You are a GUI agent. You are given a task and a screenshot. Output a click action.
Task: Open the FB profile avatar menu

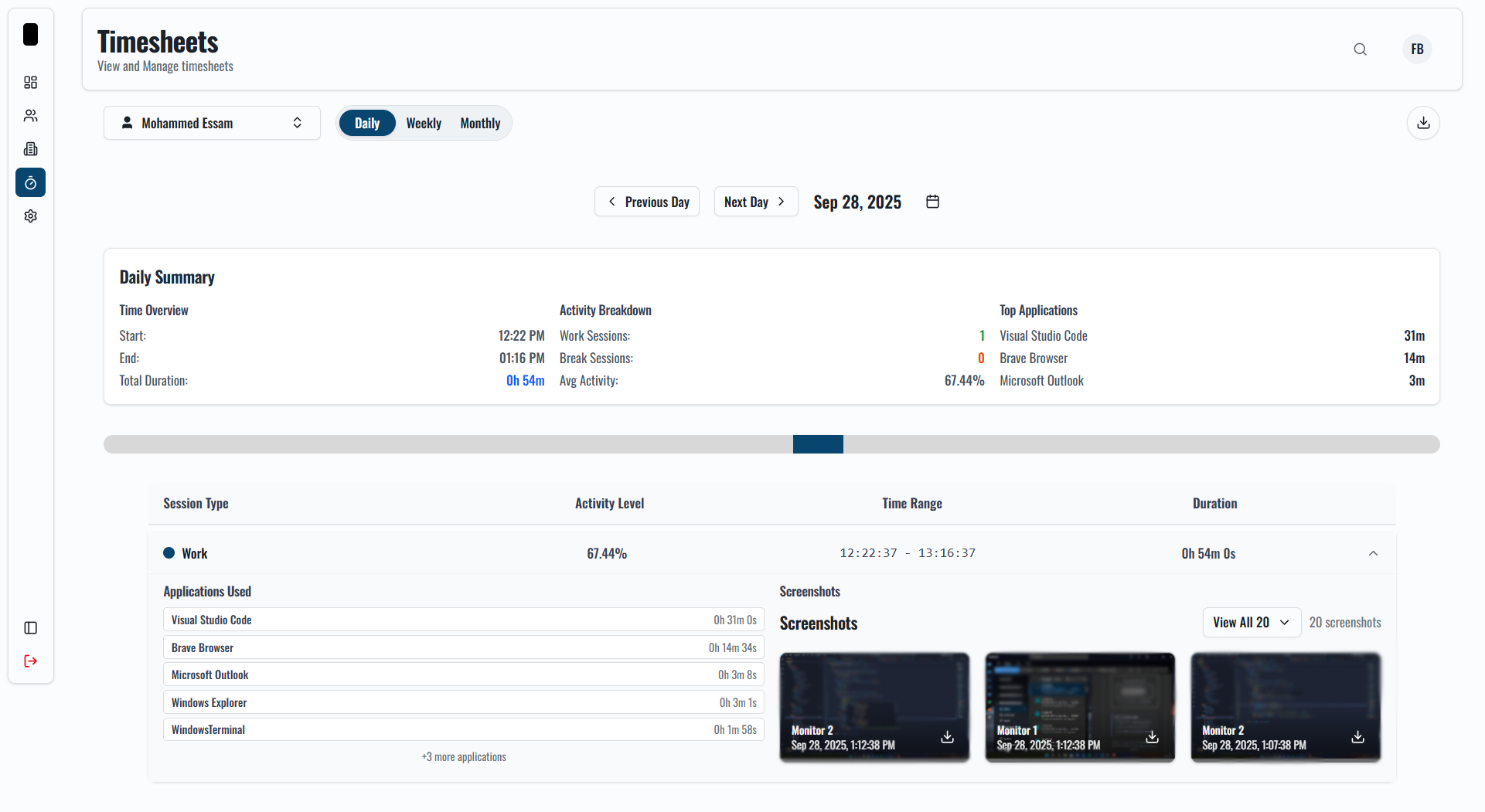1417,49
